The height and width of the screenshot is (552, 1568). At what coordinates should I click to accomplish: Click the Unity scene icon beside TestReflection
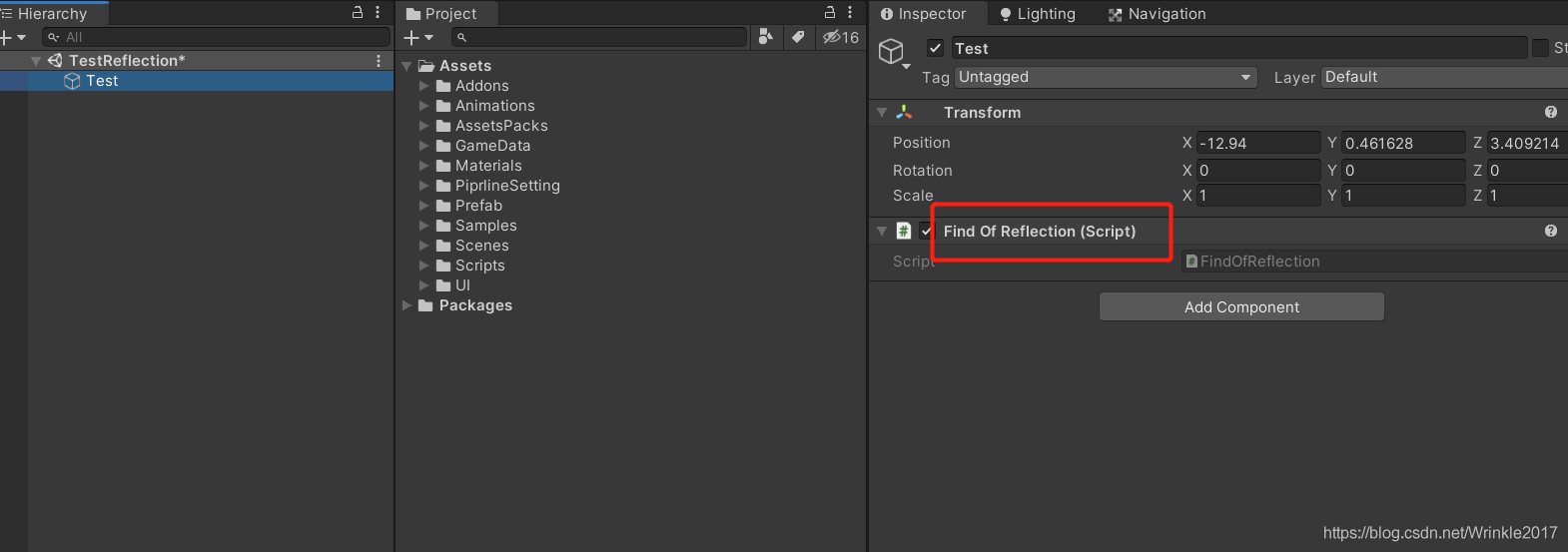pyautogui.click(x=55, y=61)
